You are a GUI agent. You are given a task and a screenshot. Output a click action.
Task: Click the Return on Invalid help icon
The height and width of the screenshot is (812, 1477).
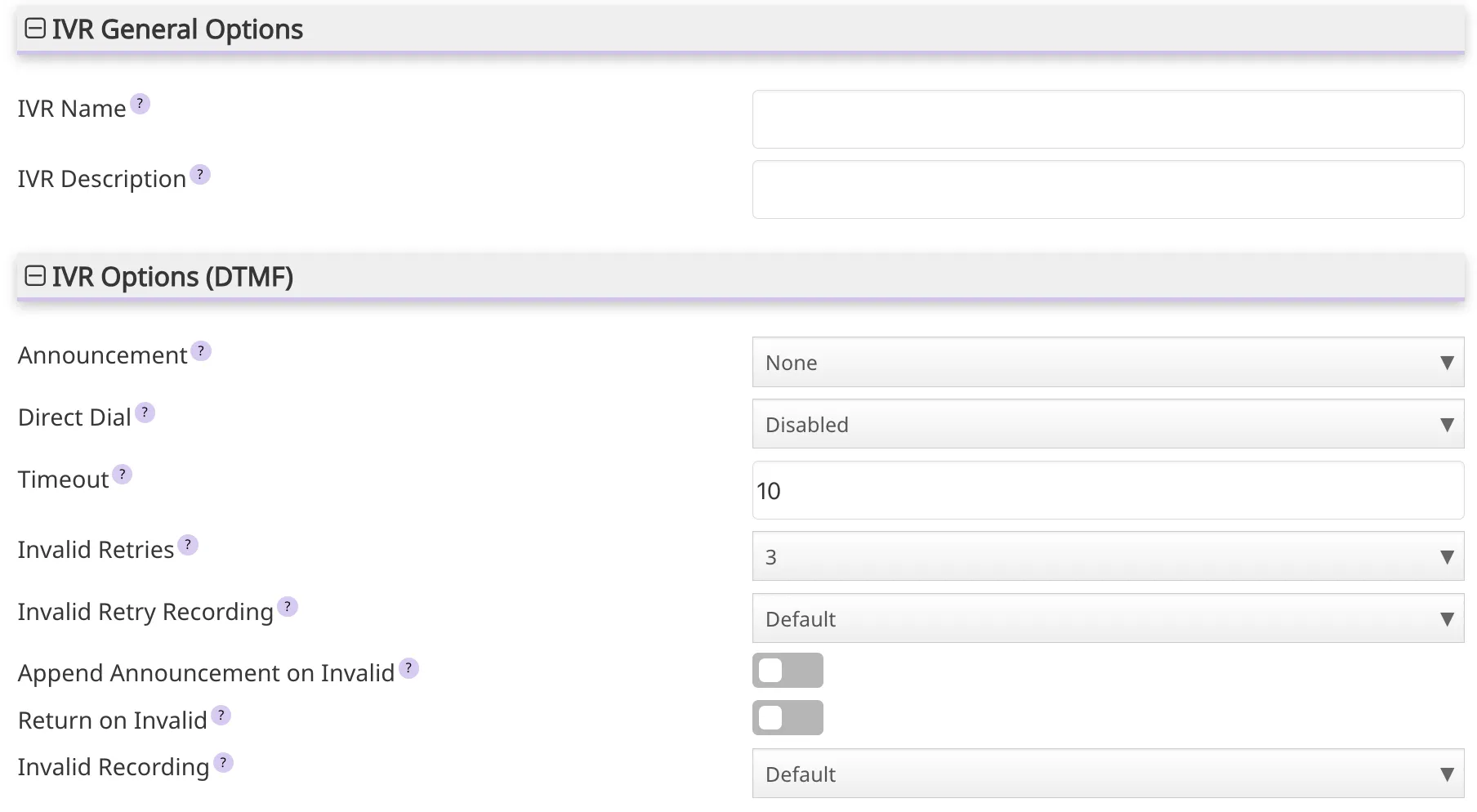(x=220, y=715)
